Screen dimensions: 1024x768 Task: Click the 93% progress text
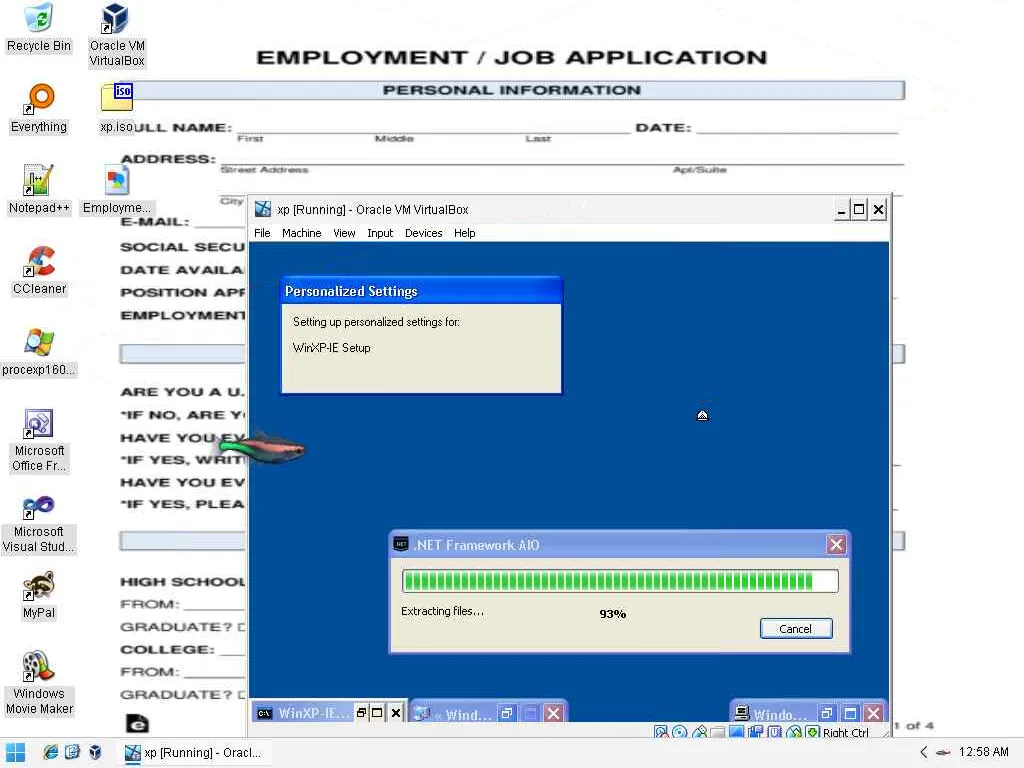613,614
